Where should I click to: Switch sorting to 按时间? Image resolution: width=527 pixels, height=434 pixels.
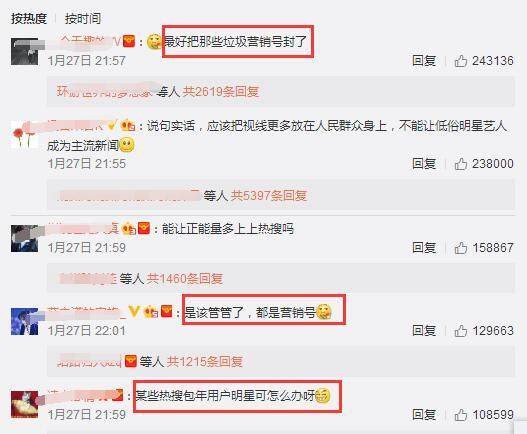[x=83, y=18]
